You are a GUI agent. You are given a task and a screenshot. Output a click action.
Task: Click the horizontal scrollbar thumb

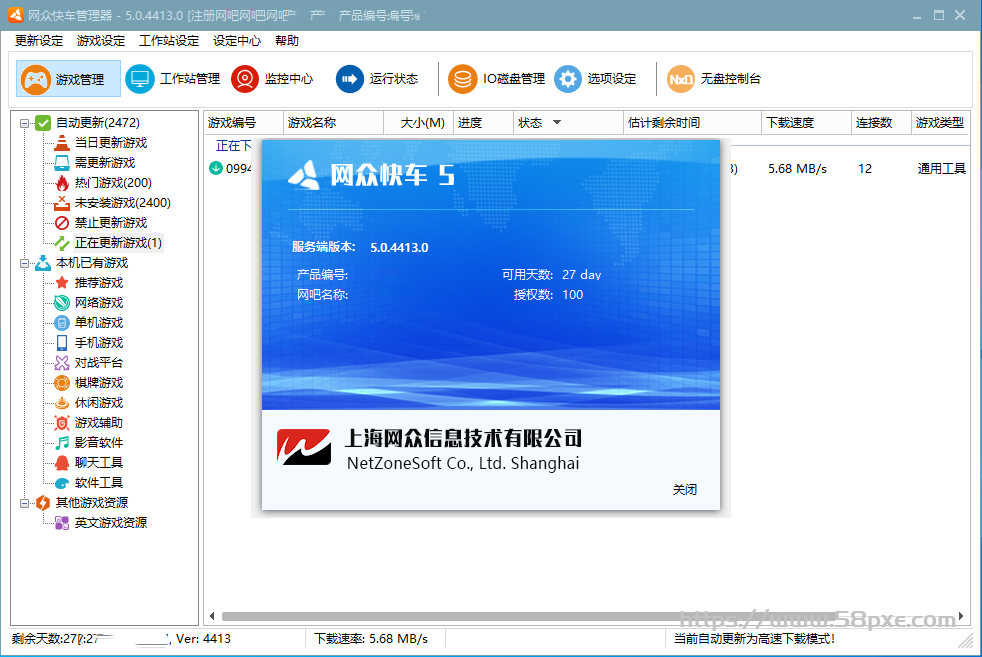529,616
